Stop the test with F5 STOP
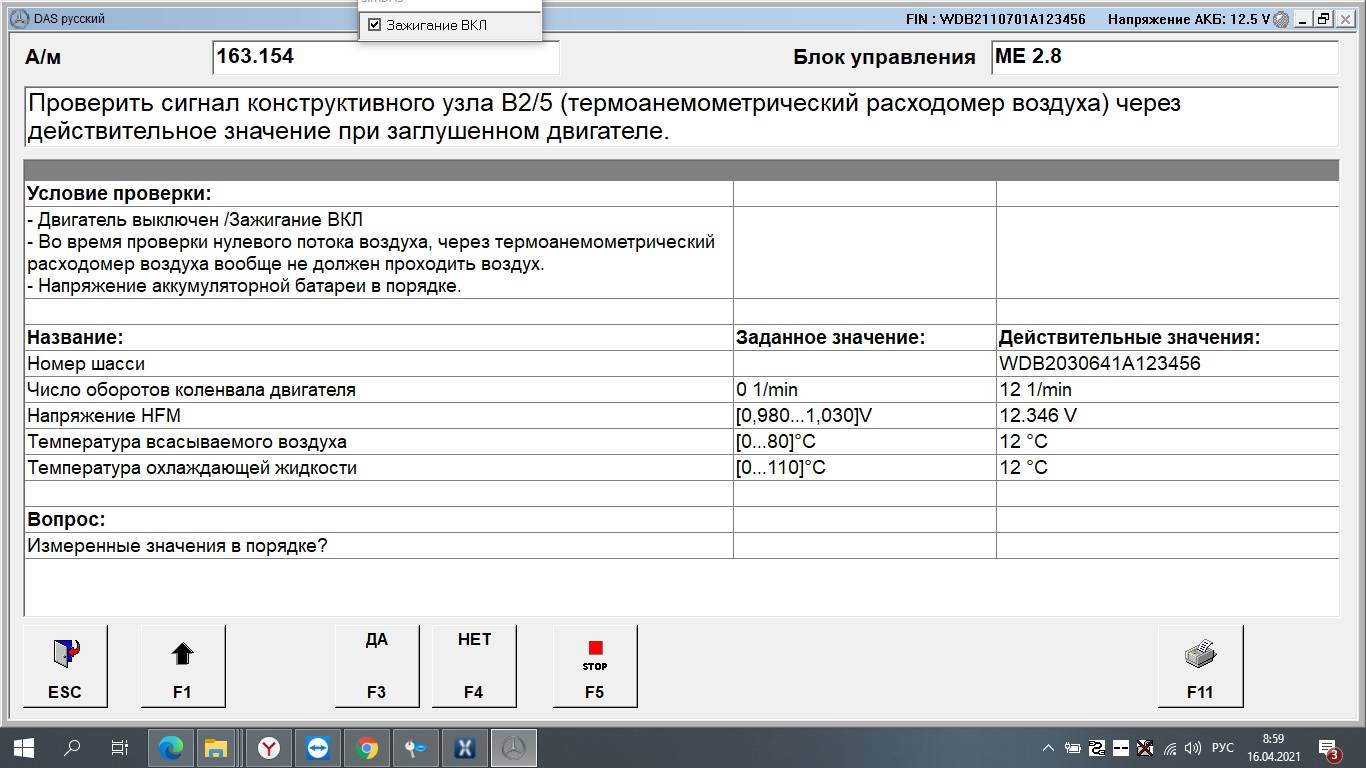This screenshot has width=1366, height=768. [x=595, y=666]
